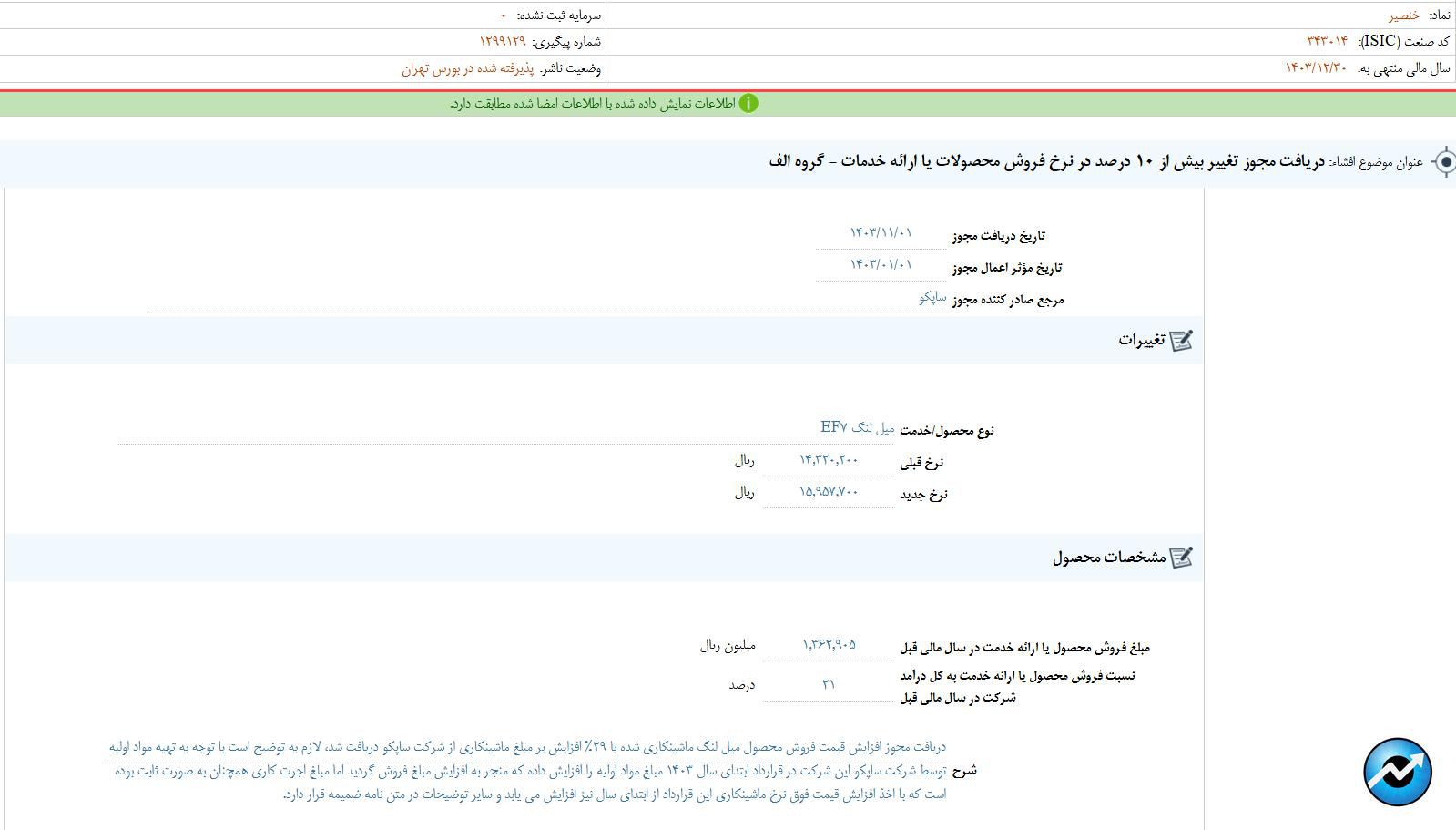This screenshot has width=1456, height=830.
Task: Click the permit receipt date ۱۴۰۳/۱۱/۰۱
Action: pos(881,233)
